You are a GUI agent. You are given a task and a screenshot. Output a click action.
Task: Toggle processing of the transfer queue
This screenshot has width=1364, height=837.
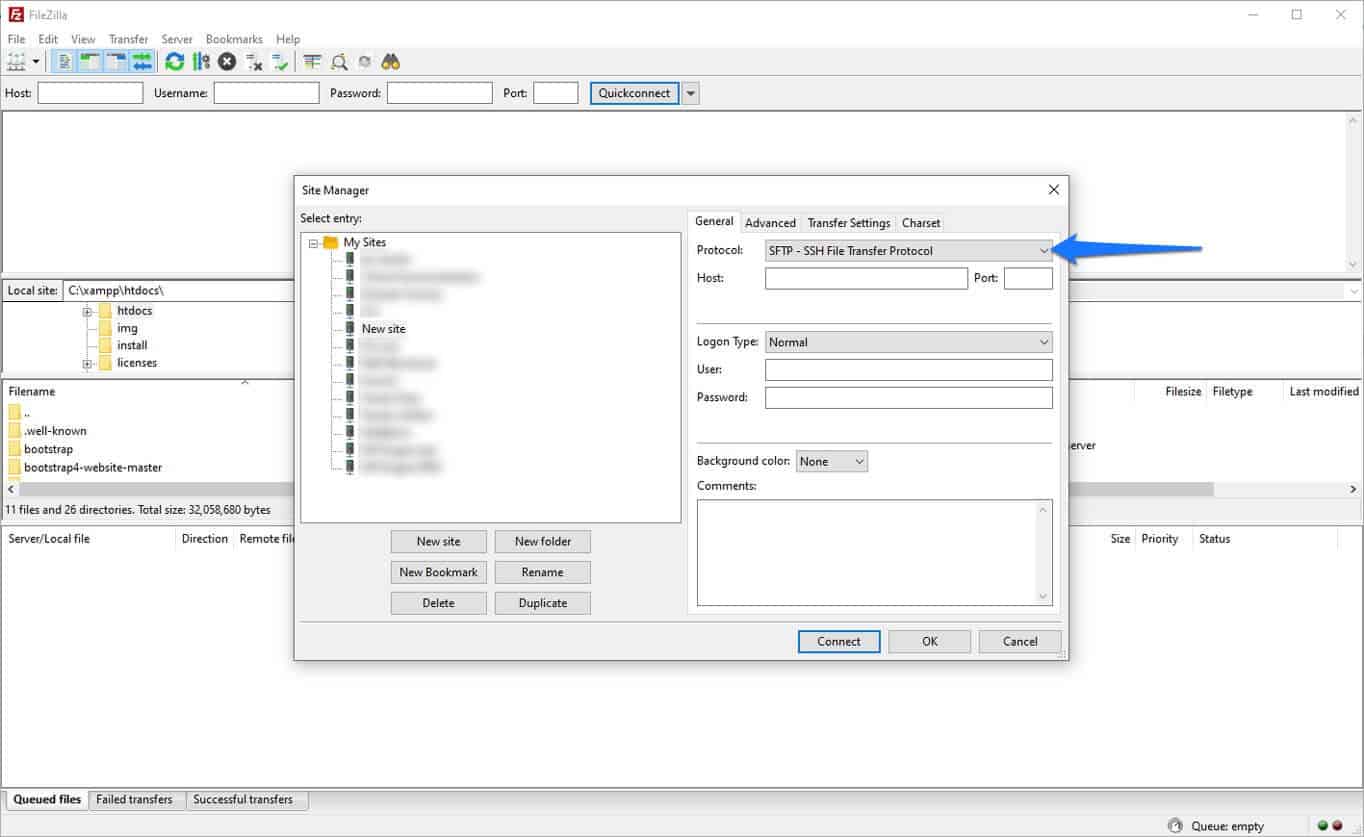(201, 62)
